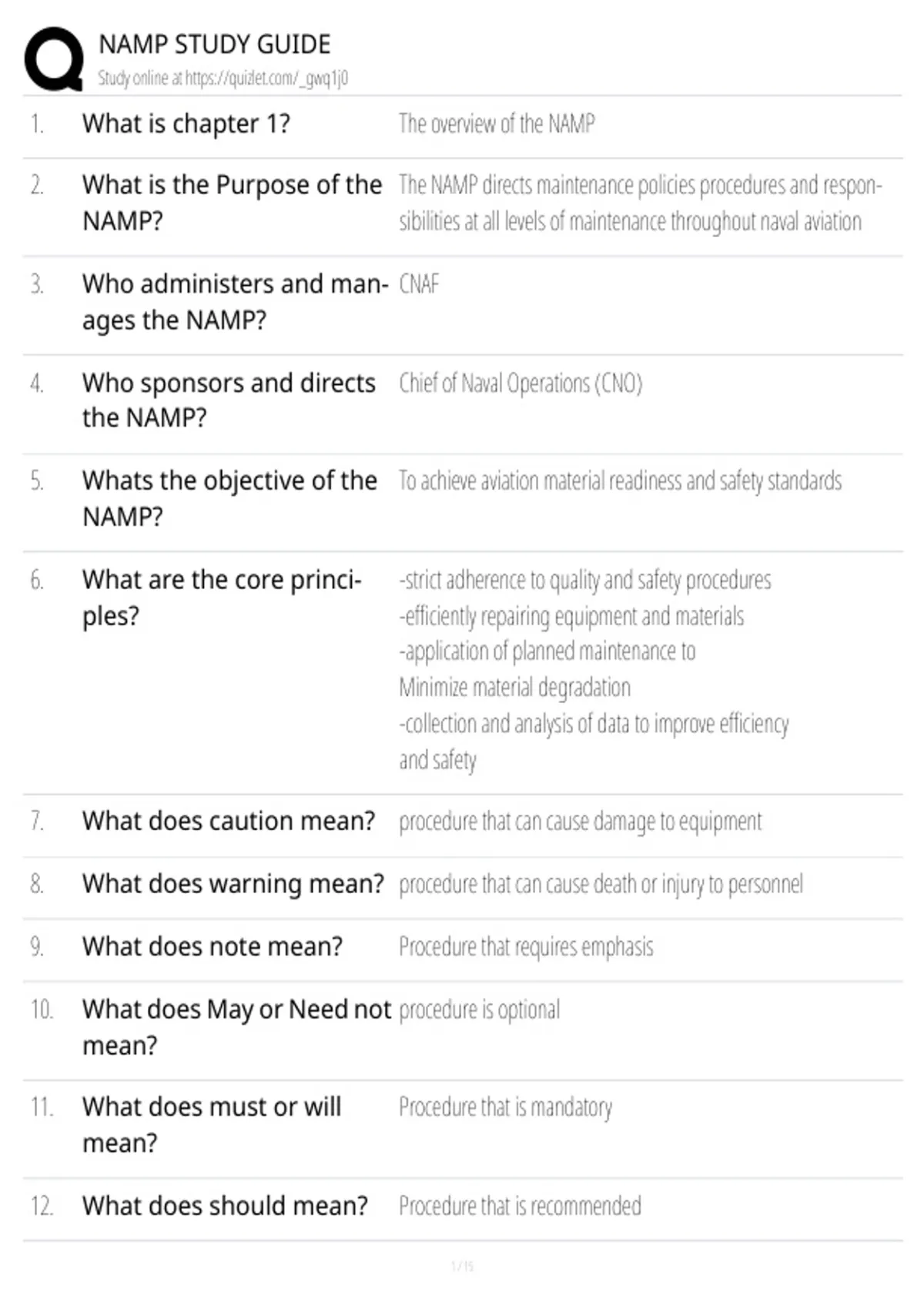Click 'strict adherence to quality and safety procedures'
The image size is (924, 1309).
tap(585, 580)
